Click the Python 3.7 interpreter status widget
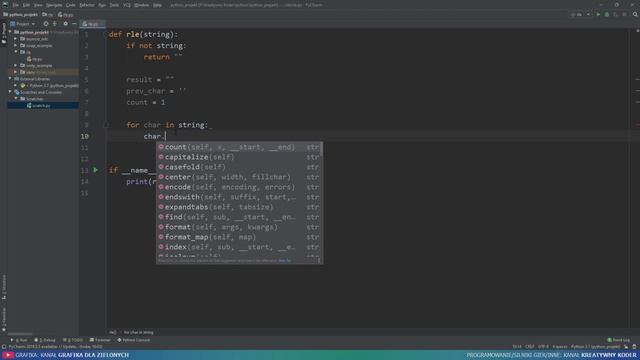Viewport: 640px width, 360px height. click(595, 347)
